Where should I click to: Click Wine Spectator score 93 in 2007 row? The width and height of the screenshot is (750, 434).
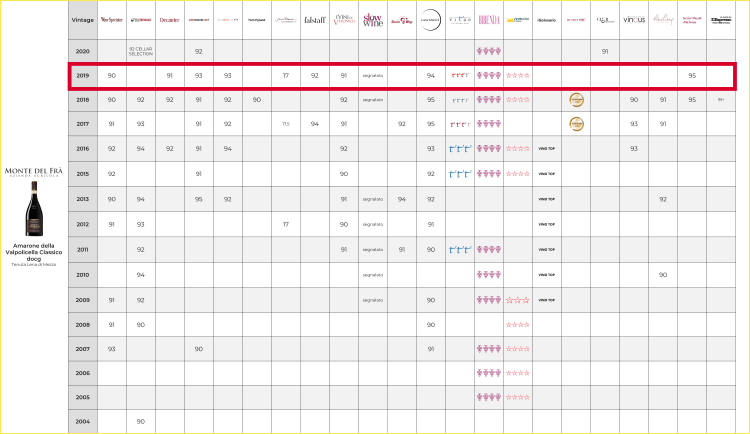pyautogui.click(x=111, y=349)
